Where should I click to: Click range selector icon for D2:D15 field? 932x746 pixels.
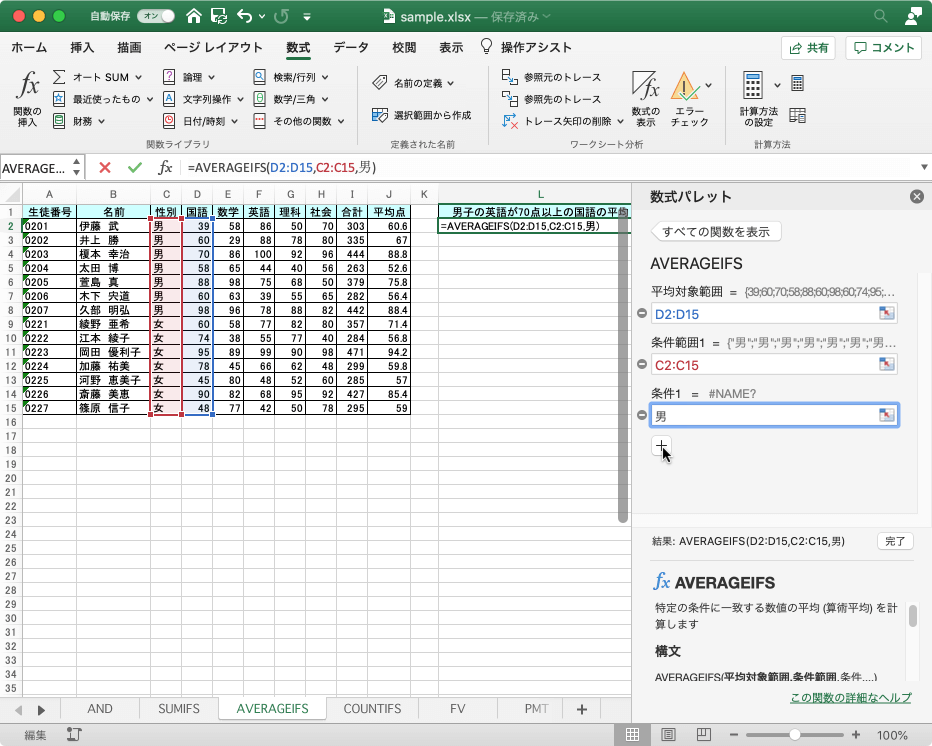[x=886, y=313]
